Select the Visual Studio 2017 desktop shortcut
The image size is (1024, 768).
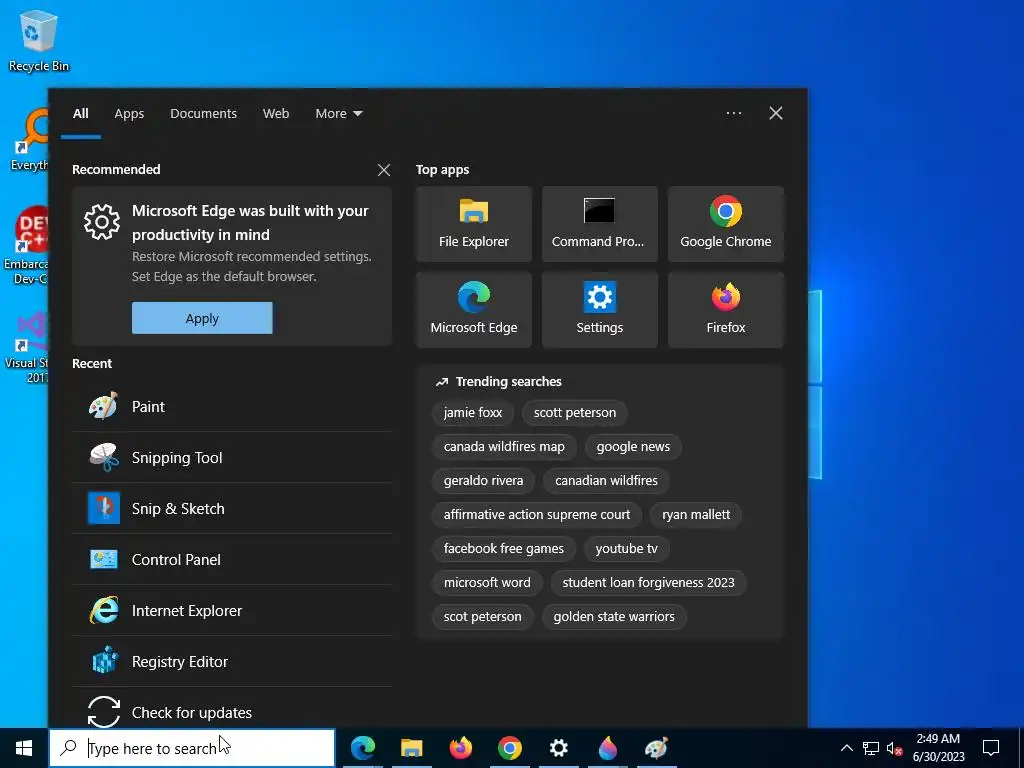[x=26, y=348]
